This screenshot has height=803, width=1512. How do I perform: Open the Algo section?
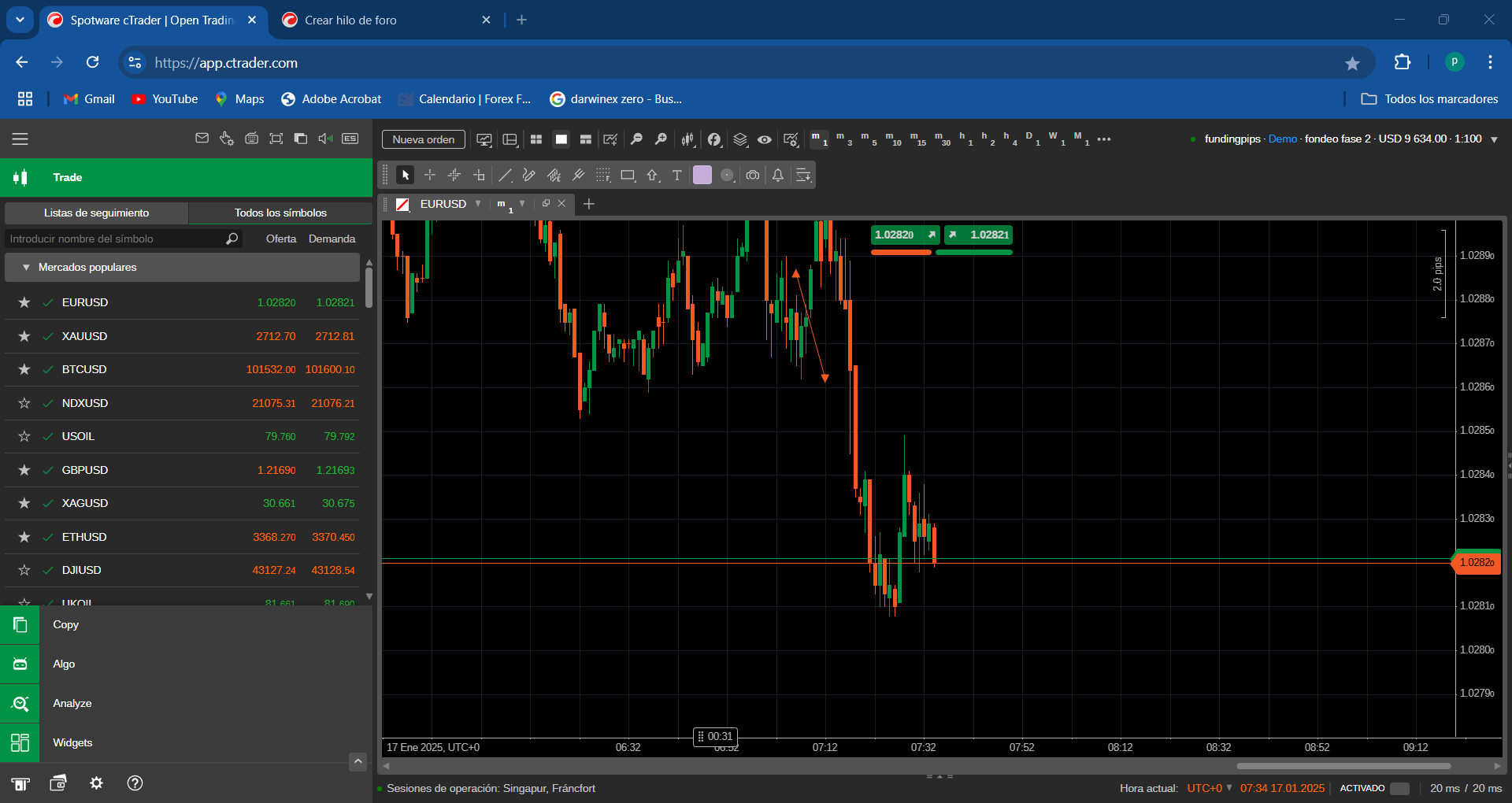[x=186, y=664]
